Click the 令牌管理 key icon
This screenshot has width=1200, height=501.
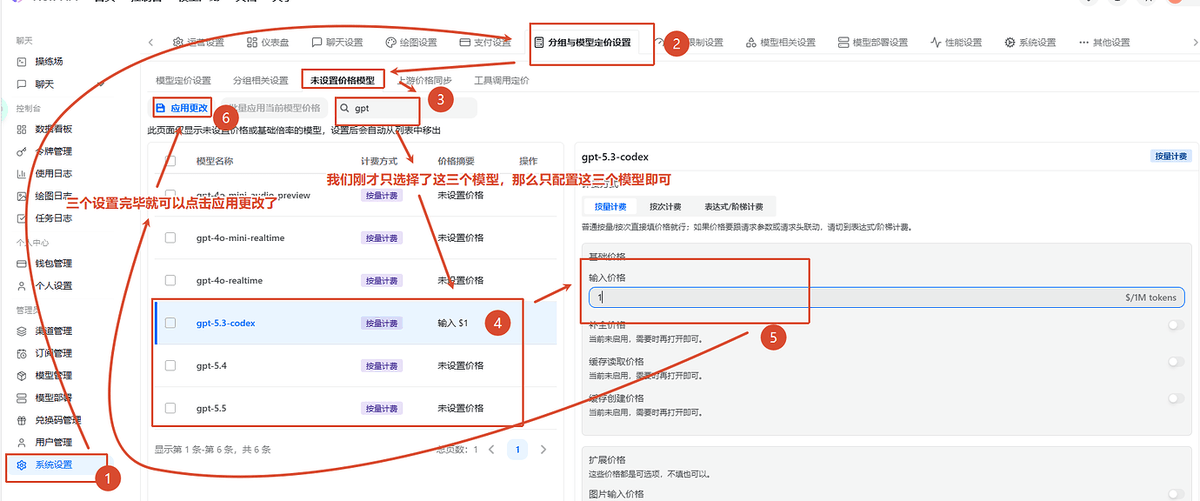coord(23,152)
